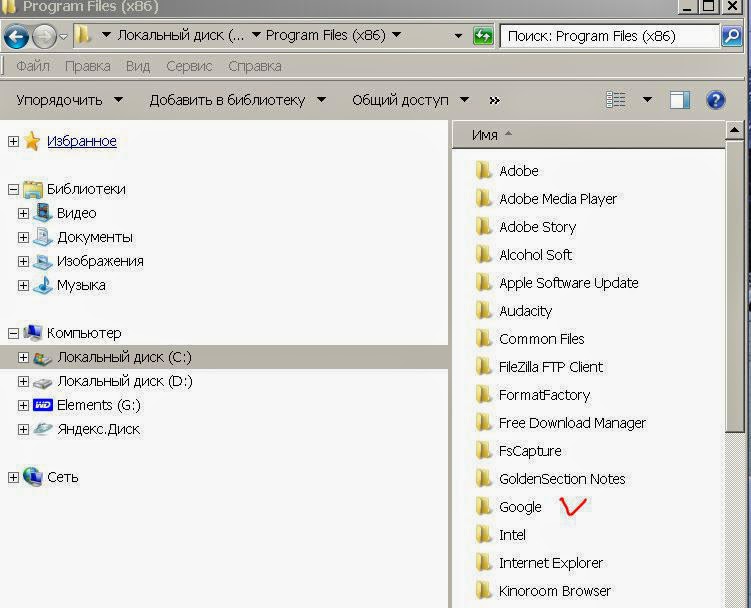Open view options dropdown arrow
751x608 pixels.
coord(647,100)
